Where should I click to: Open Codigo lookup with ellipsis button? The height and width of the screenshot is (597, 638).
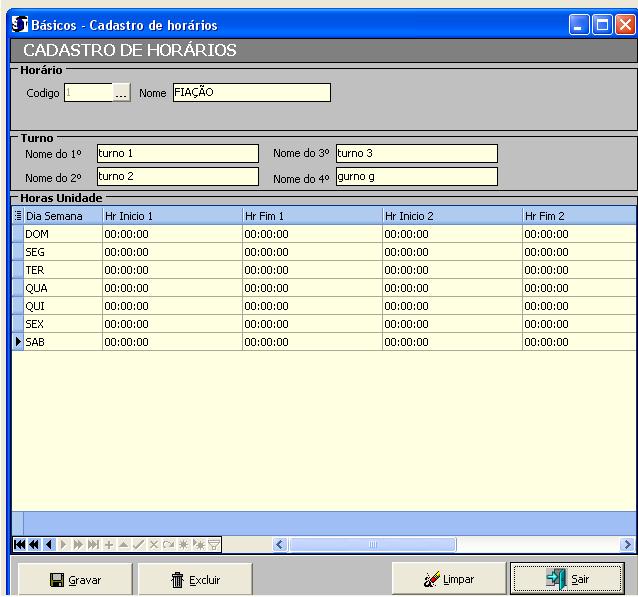tap(121, 93)
